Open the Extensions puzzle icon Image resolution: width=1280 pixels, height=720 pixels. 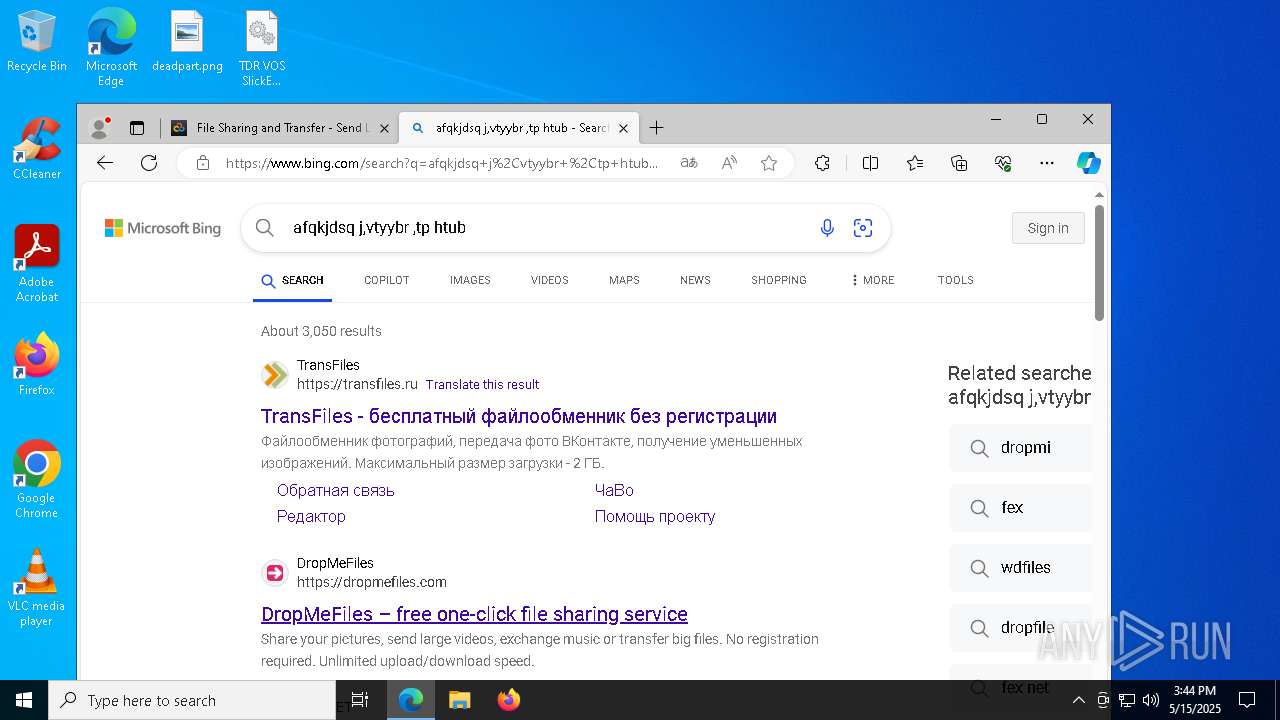tap(822, 163)
